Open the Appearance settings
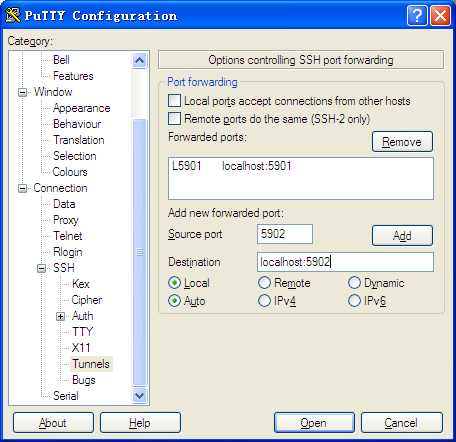456x442 pixels. (82, 108)
